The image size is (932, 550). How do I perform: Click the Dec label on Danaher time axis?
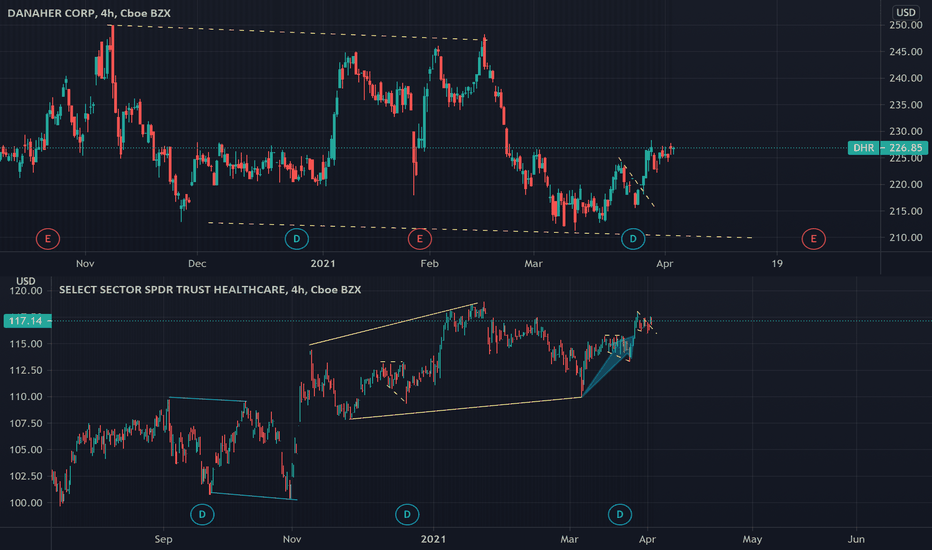pos(197,263)
